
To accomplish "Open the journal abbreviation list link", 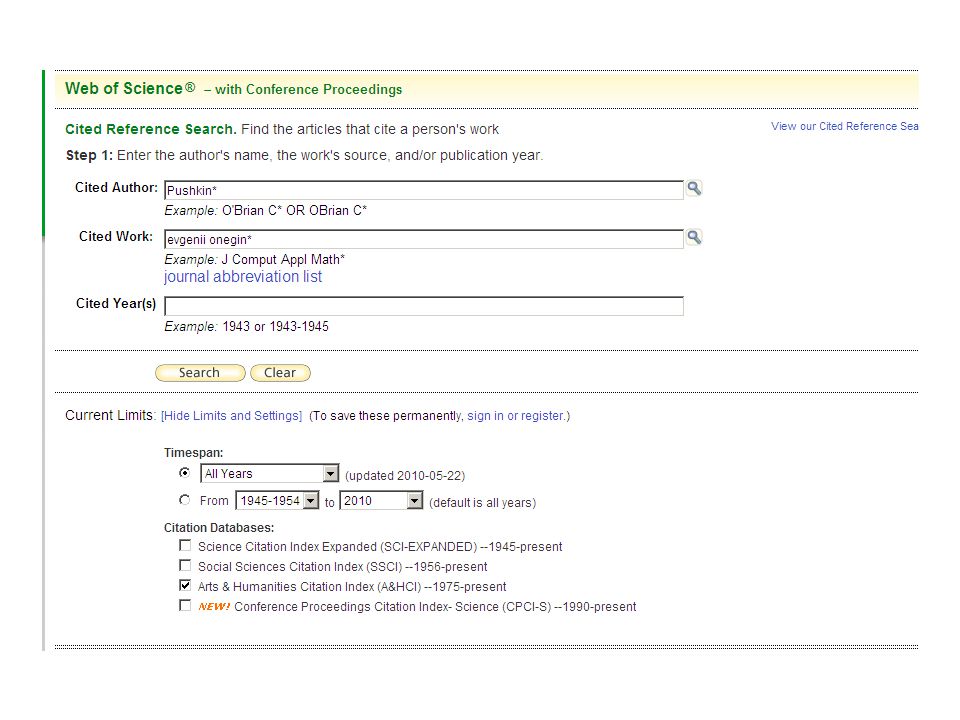I will click(242, 277).
